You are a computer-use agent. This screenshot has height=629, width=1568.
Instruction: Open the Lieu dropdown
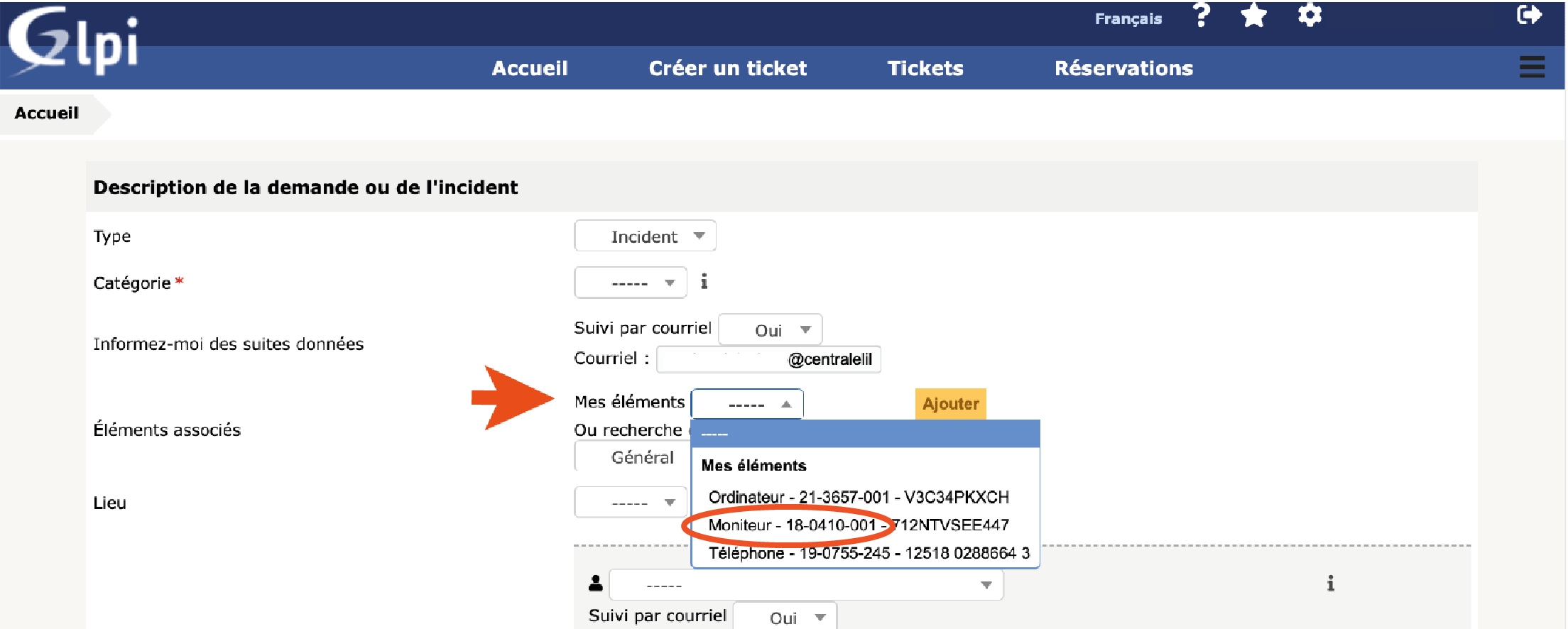point(631,503)
